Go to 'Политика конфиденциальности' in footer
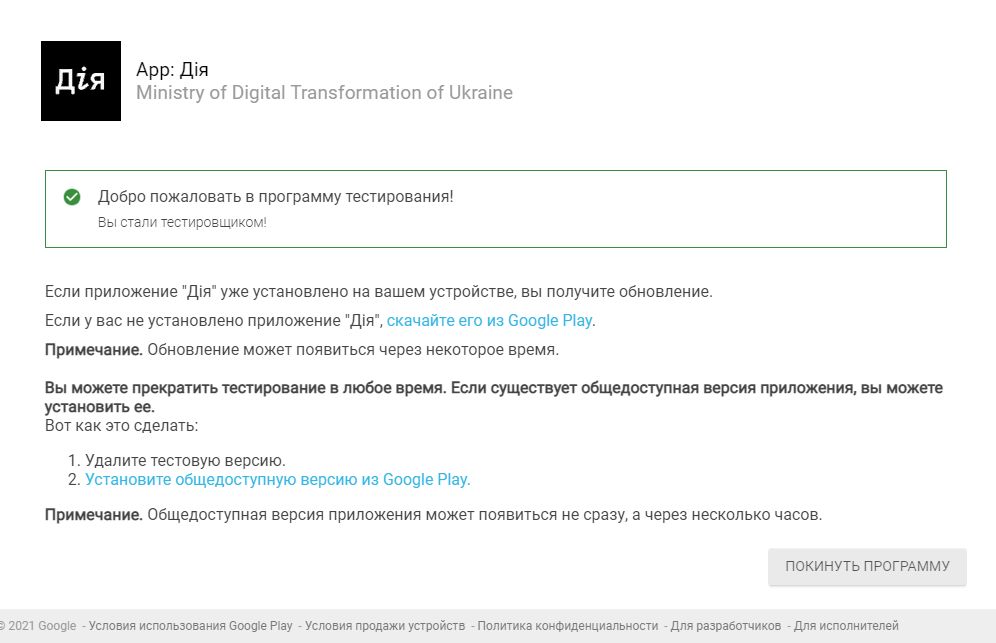996x643 pixels. pyautogui.click(x=567, y=626)
